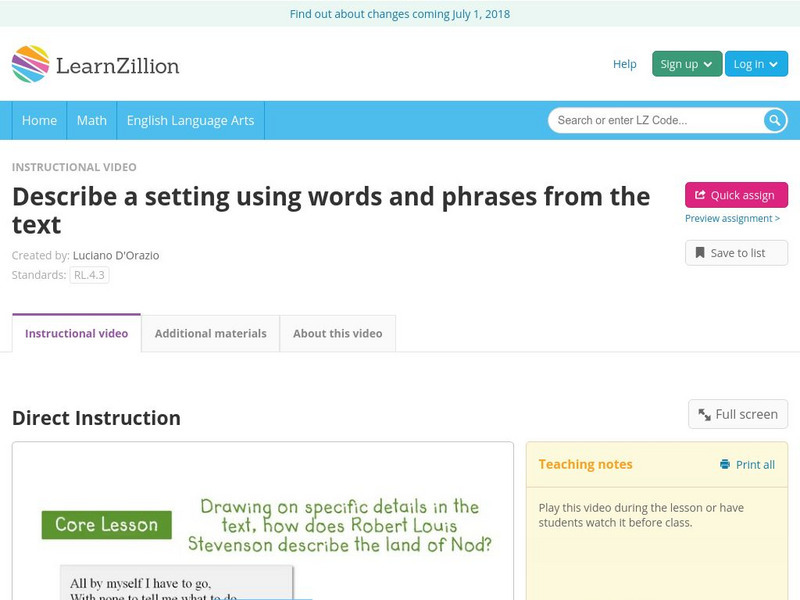Image resolution: width=800 pixels, height=600 pixels.
Task: Click Preview assignment link
Action: tap(732, 218)
